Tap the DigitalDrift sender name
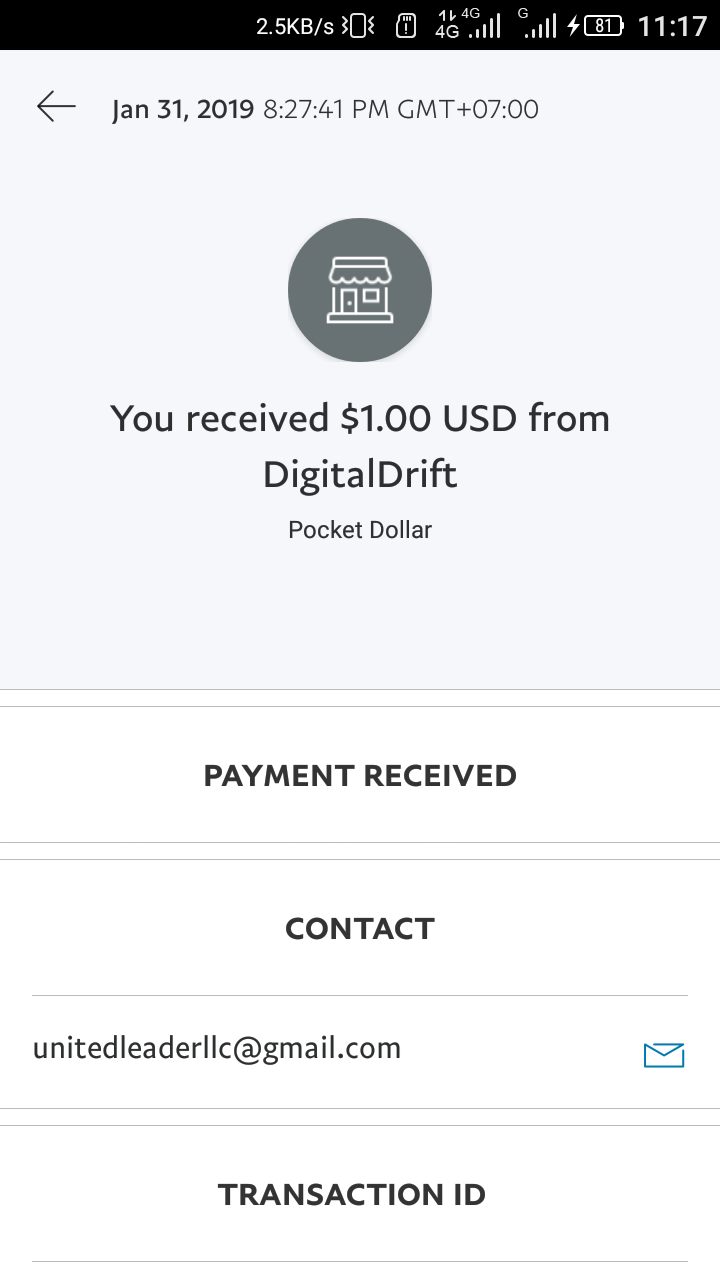Screen dimensions: 720x1280 point(360,474)
